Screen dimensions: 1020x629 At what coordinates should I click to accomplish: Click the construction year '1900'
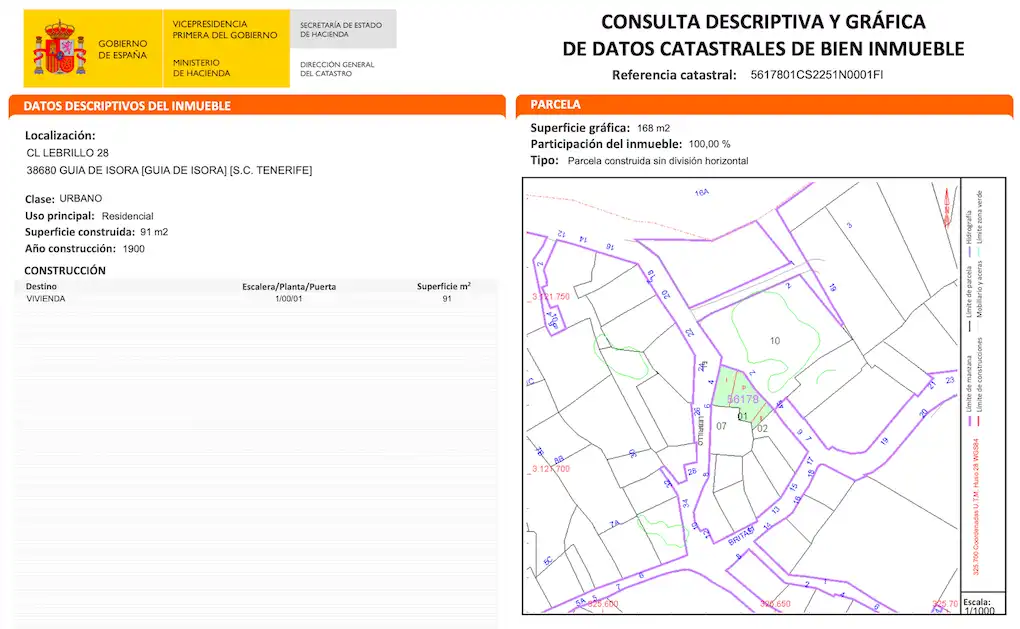tap(134, 249)
